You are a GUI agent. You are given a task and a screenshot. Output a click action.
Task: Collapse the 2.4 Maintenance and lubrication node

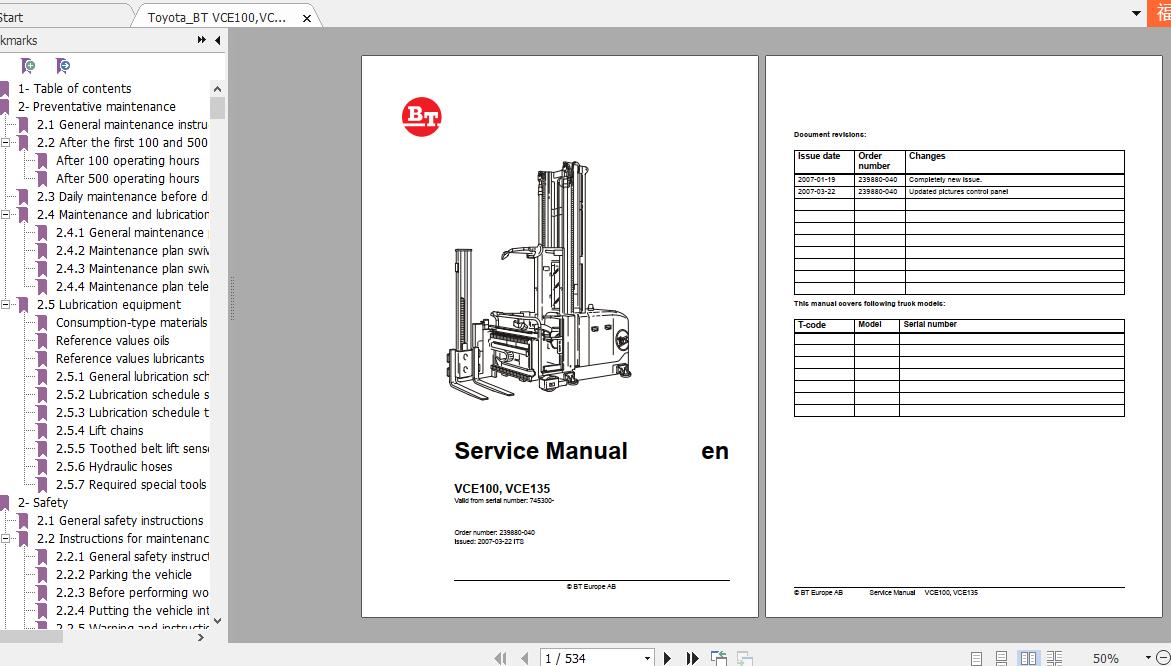point(7,214)
